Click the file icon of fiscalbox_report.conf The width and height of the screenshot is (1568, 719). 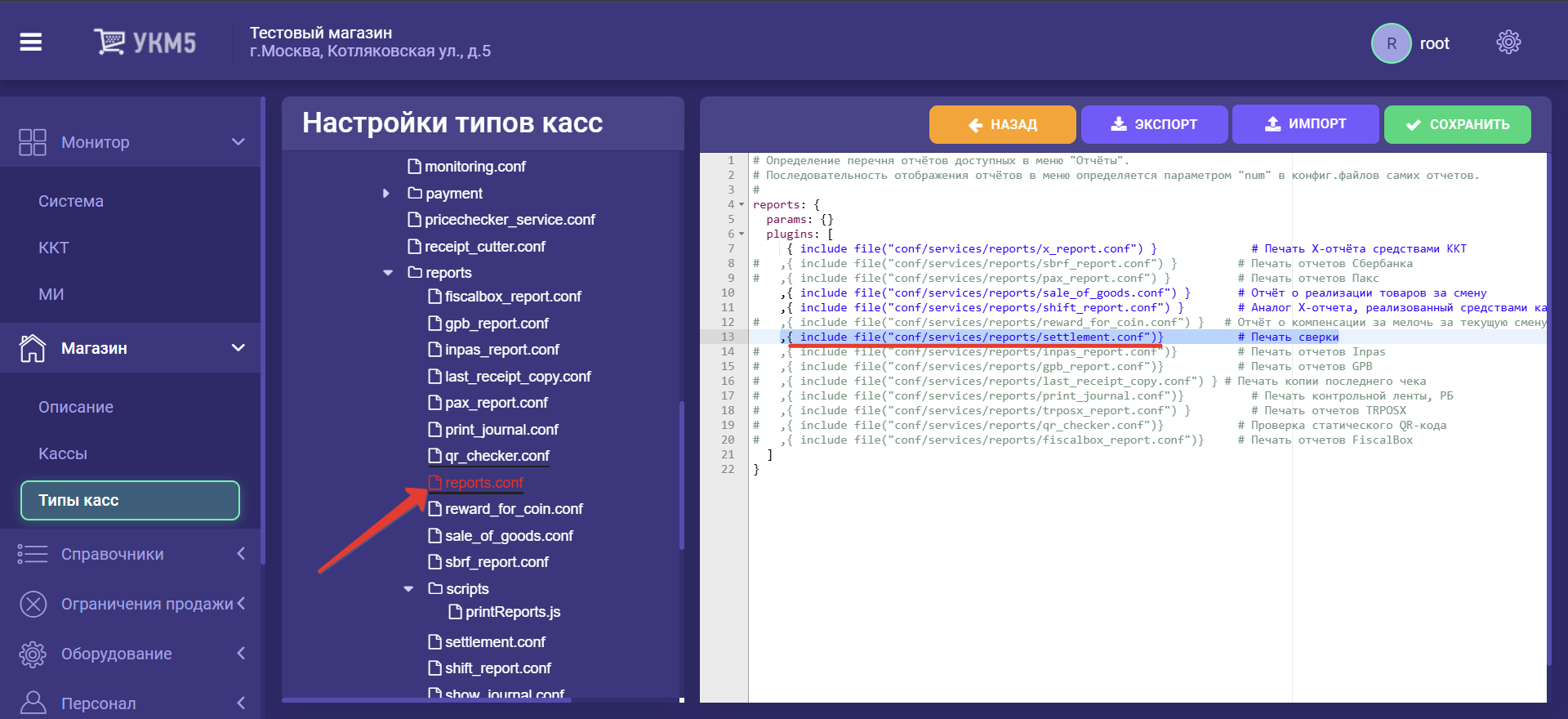pyautogui.click(x=435, y=297)
